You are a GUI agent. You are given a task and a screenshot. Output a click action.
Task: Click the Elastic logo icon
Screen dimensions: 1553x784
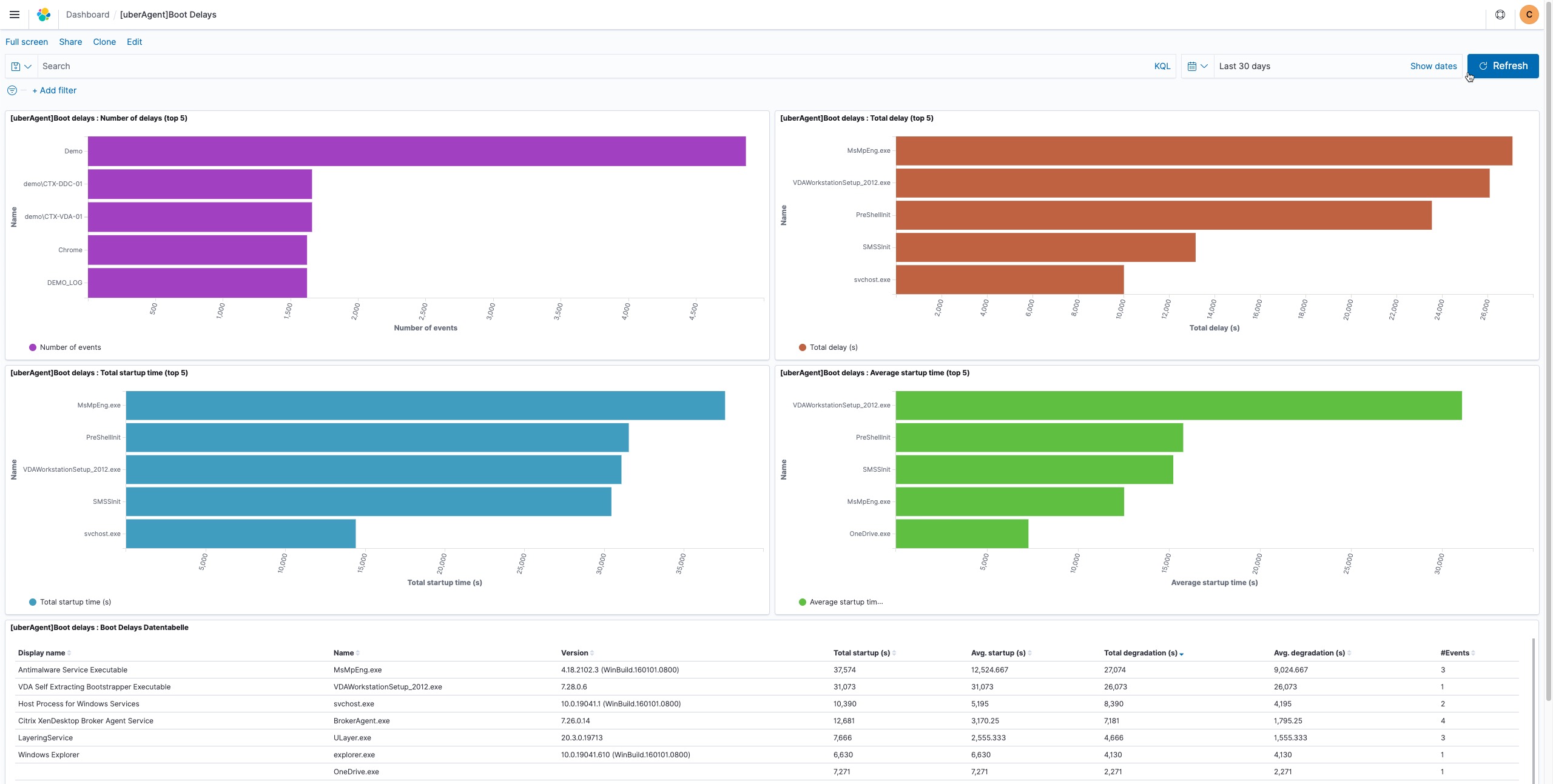coord(44,15)
